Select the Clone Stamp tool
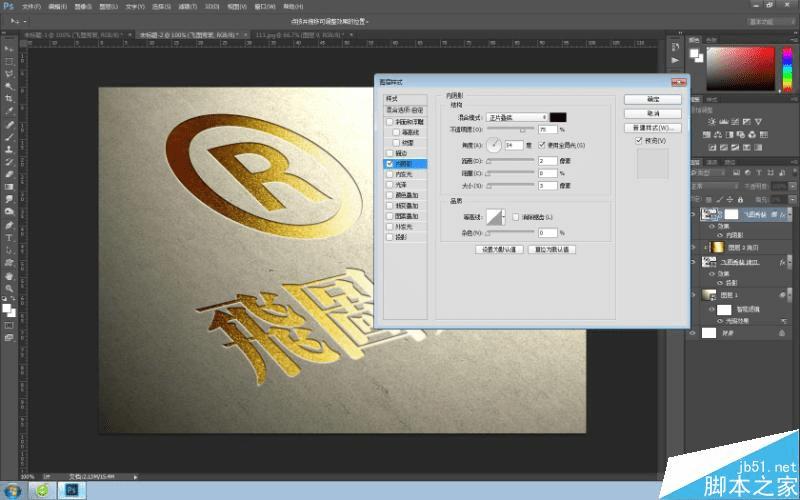Image resolution: width=800 pixels, height=500 pixels. click(9, 149)
